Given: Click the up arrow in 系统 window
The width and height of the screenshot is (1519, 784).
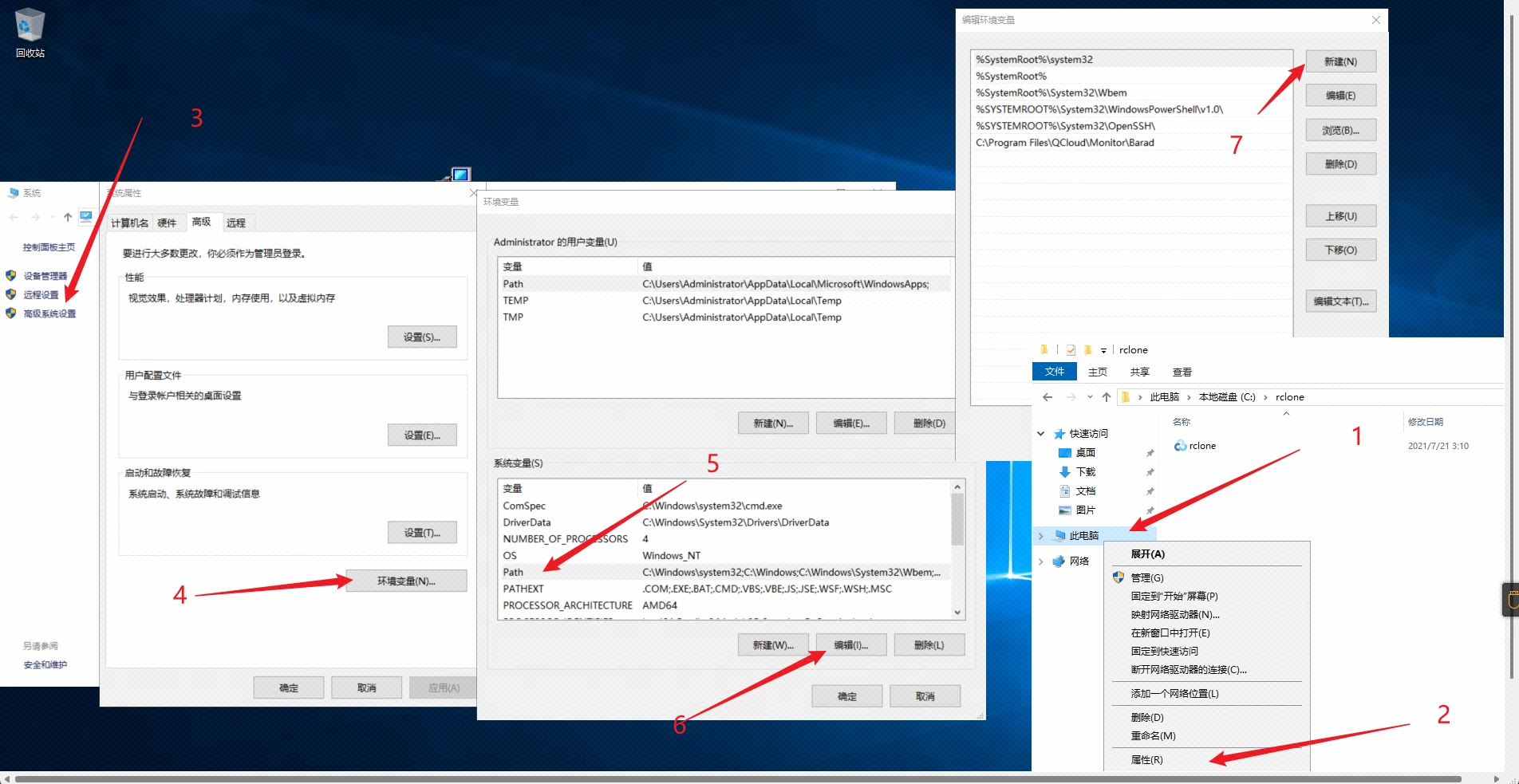Looking at the screenshot, I should pos(68,217).
